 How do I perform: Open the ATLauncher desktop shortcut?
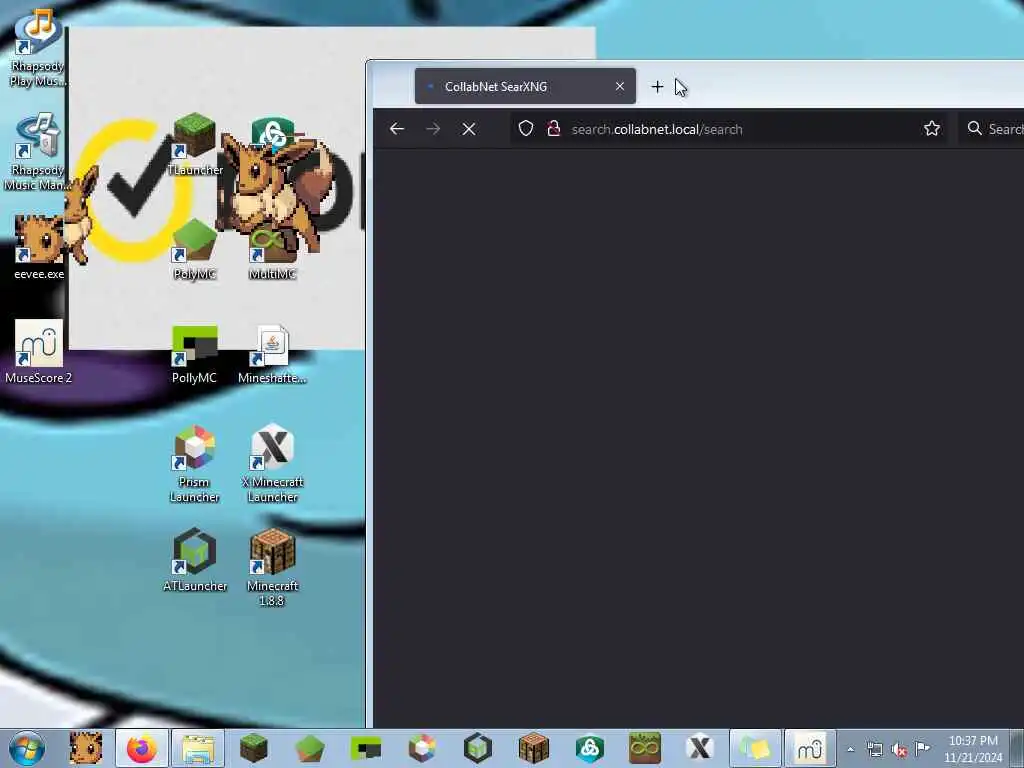pyautogui.click(x=195, y=560)
